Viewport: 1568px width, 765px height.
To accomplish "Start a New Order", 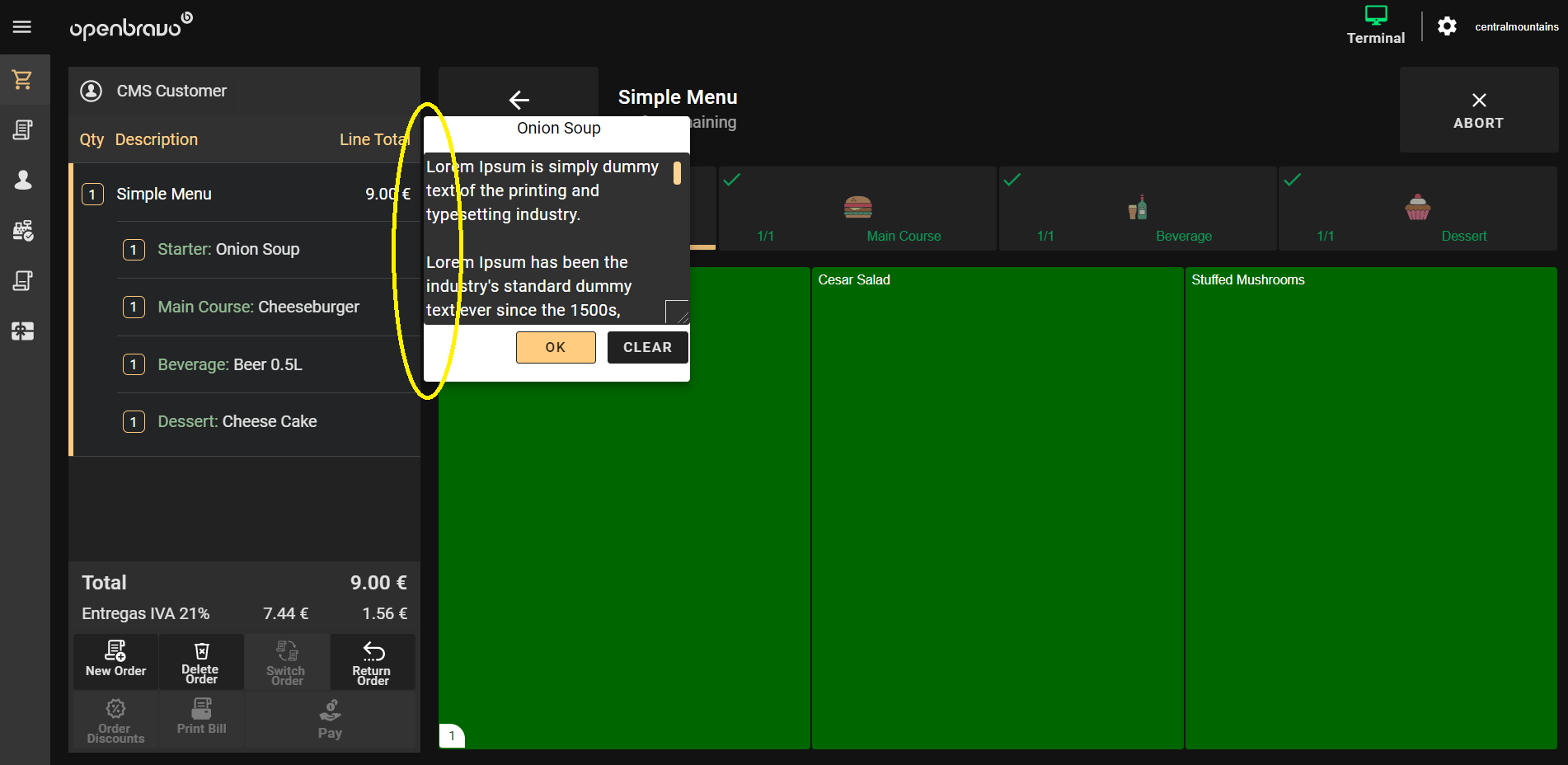I will (x=116, y=661).
